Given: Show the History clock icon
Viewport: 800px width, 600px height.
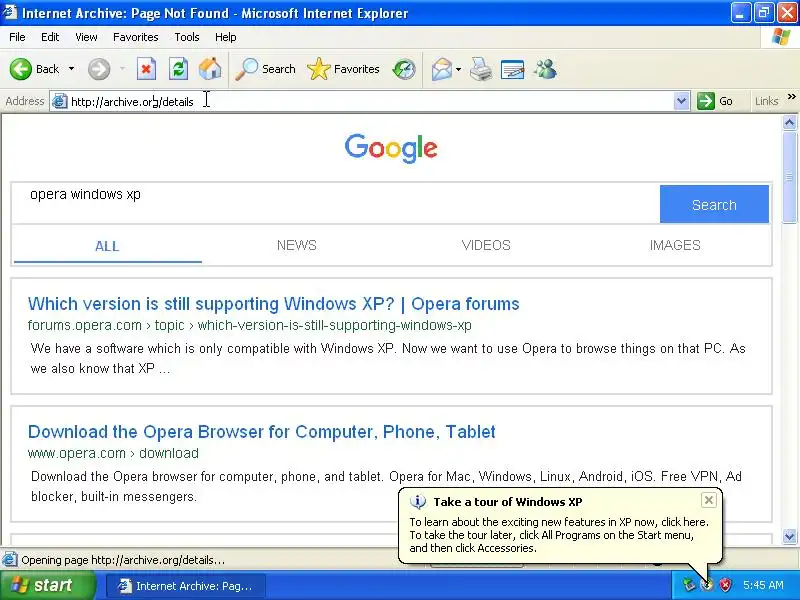Looking at the screenshot, I should 404,69.
